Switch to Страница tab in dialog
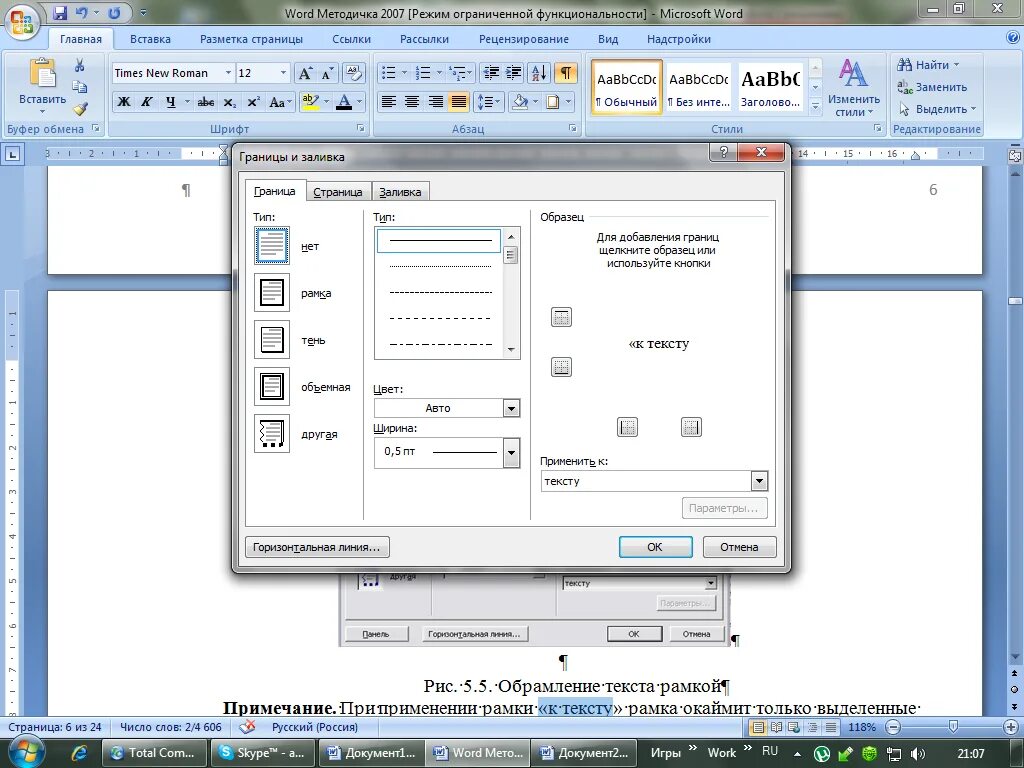This screenshot has height=768, width=1024. point(338,192)
